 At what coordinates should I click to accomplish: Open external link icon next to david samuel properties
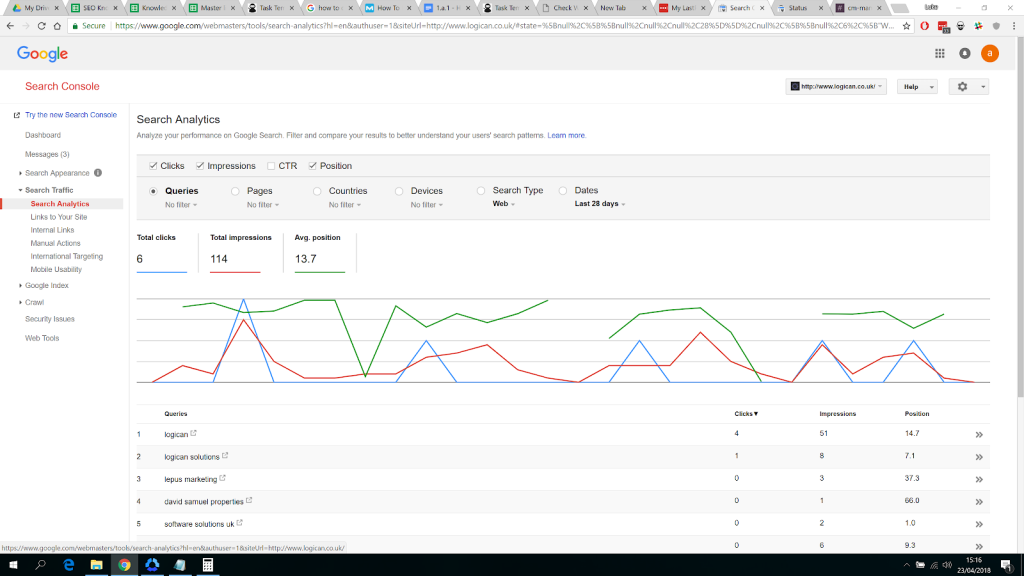249,500
